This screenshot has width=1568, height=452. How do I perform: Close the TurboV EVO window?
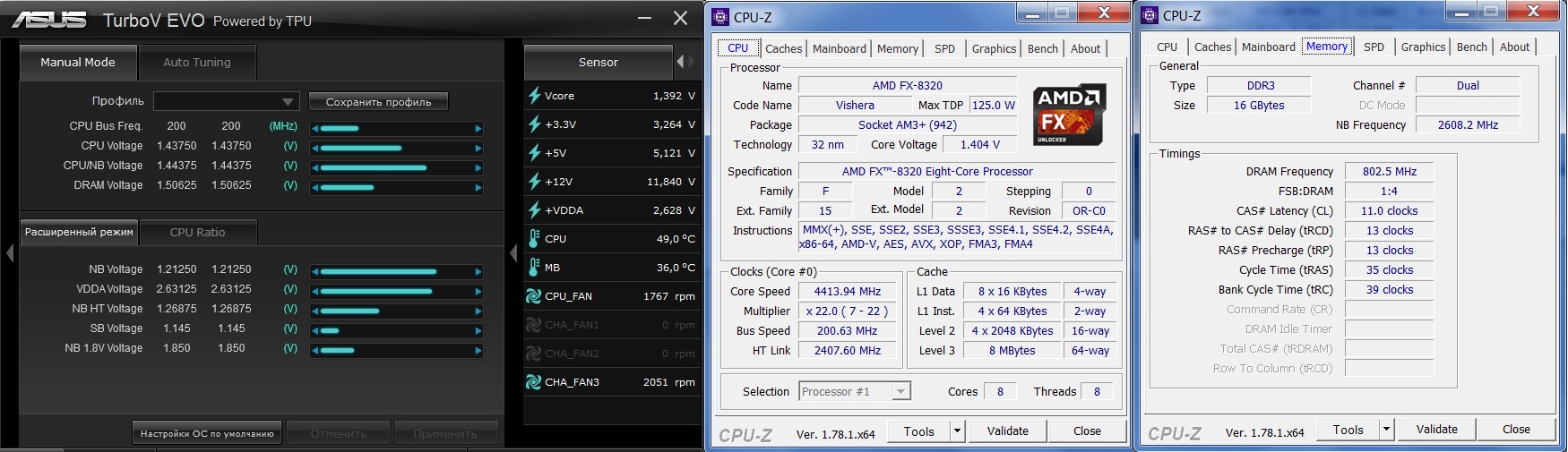click(x=681, y=18)
